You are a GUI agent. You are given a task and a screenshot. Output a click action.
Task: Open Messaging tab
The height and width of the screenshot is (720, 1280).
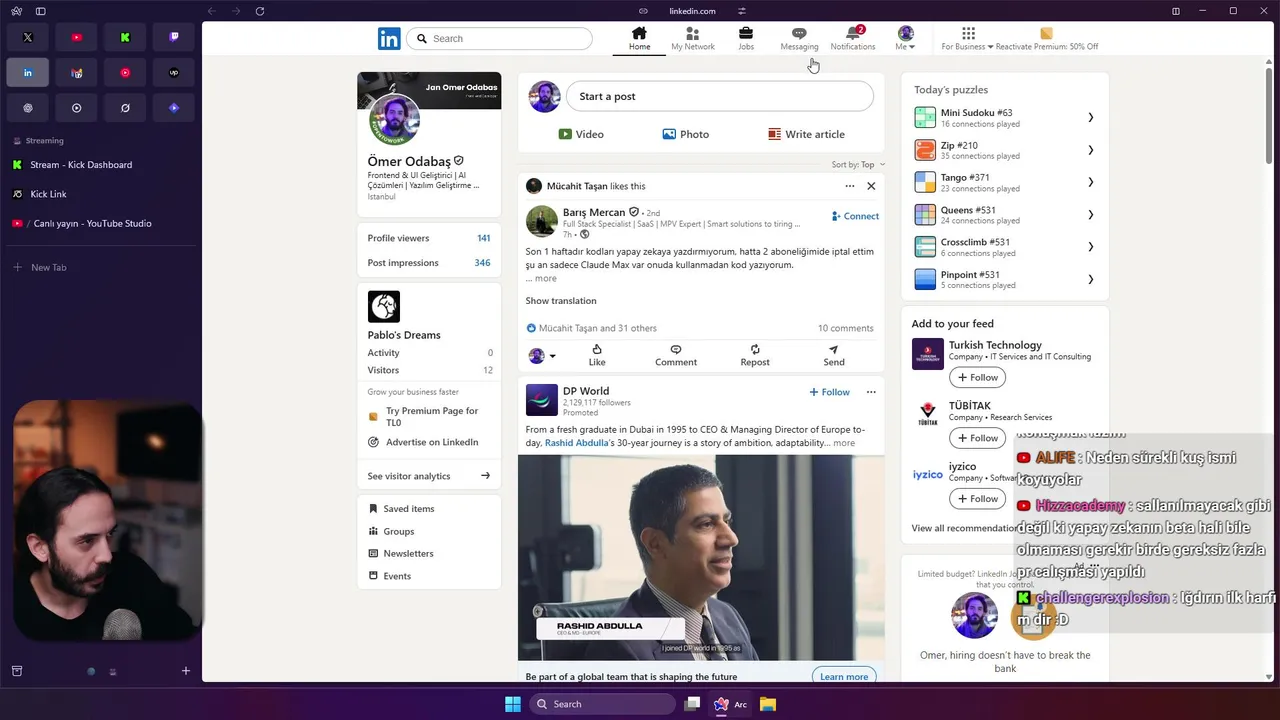point(799,39)
